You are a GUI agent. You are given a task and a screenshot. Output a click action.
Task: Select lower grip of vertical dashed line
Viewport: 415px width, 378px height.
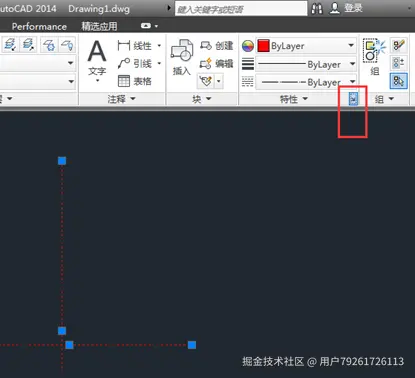click(x=62, y=331)
